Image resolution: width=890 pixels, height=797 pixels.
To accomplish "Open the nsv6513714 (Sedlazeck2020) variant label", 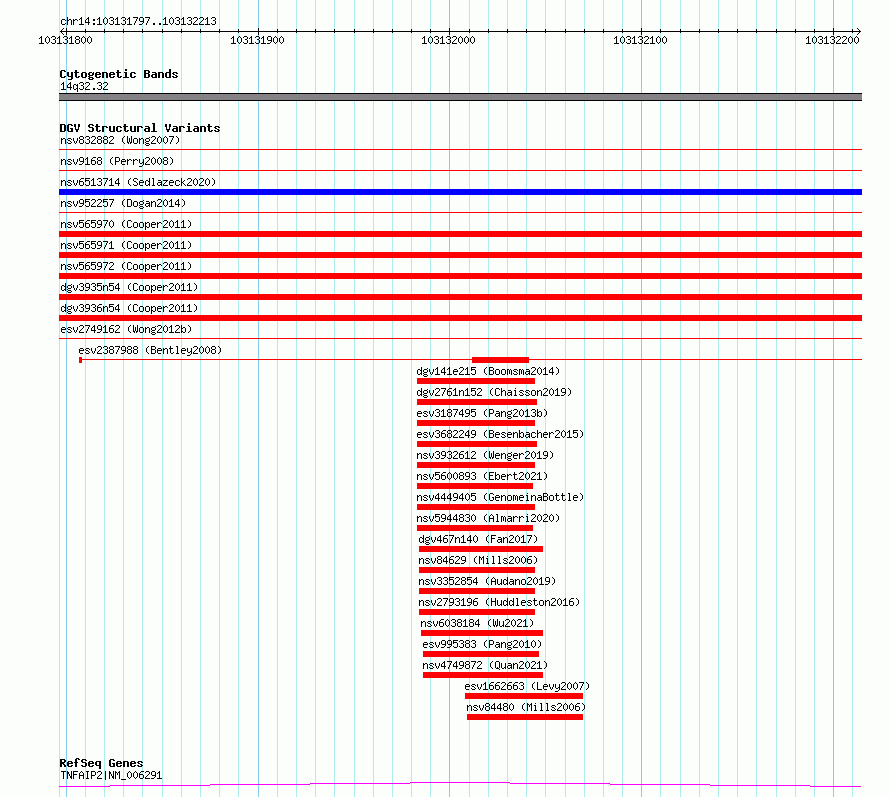I will pyautogui.click(x=138, y=182).
